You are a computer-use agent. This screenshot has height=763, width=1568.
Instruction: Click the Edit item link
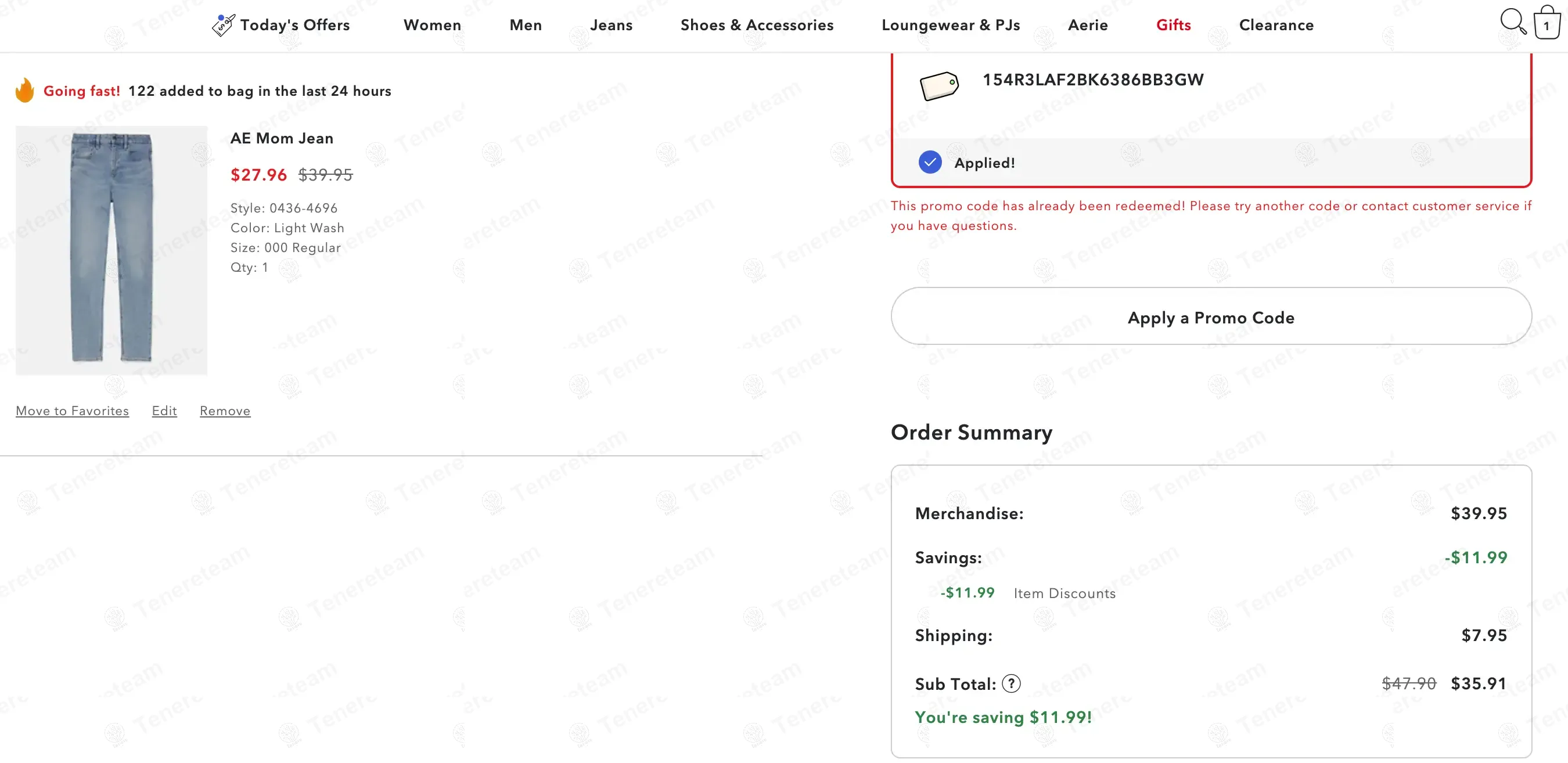coord(164,411)
